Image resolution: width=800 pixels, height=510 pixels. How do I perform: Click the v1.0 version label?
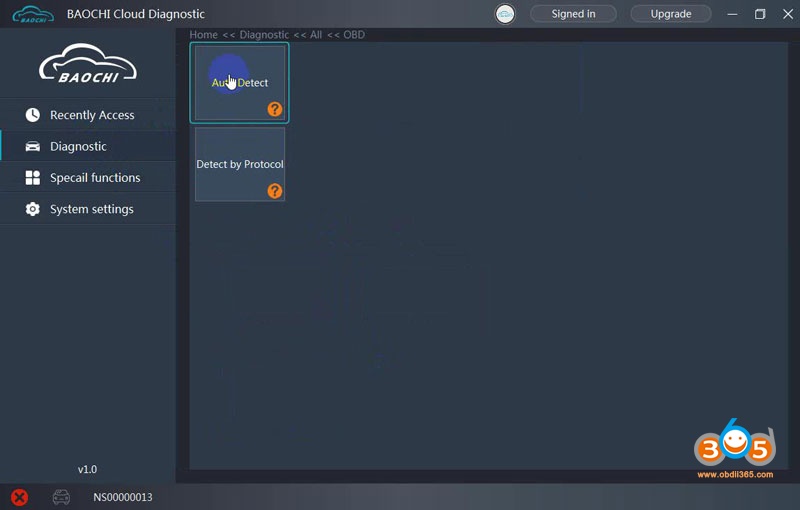coord(87,469)
